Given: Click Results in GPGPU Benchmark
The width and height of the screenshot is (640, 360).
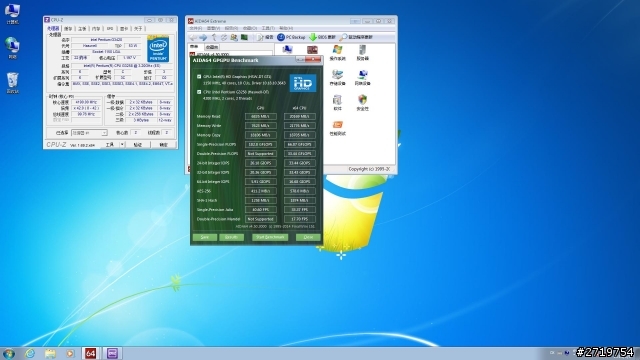Looking at the screenshot, I should [231, 237].
